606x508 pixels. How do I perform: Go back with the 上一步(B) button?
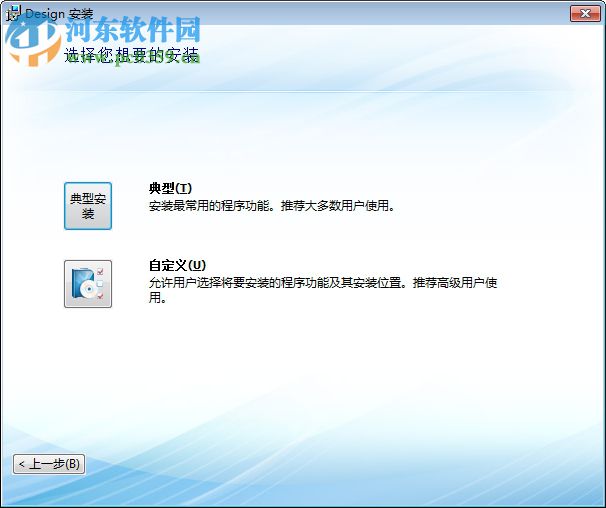tap(49, 464)
